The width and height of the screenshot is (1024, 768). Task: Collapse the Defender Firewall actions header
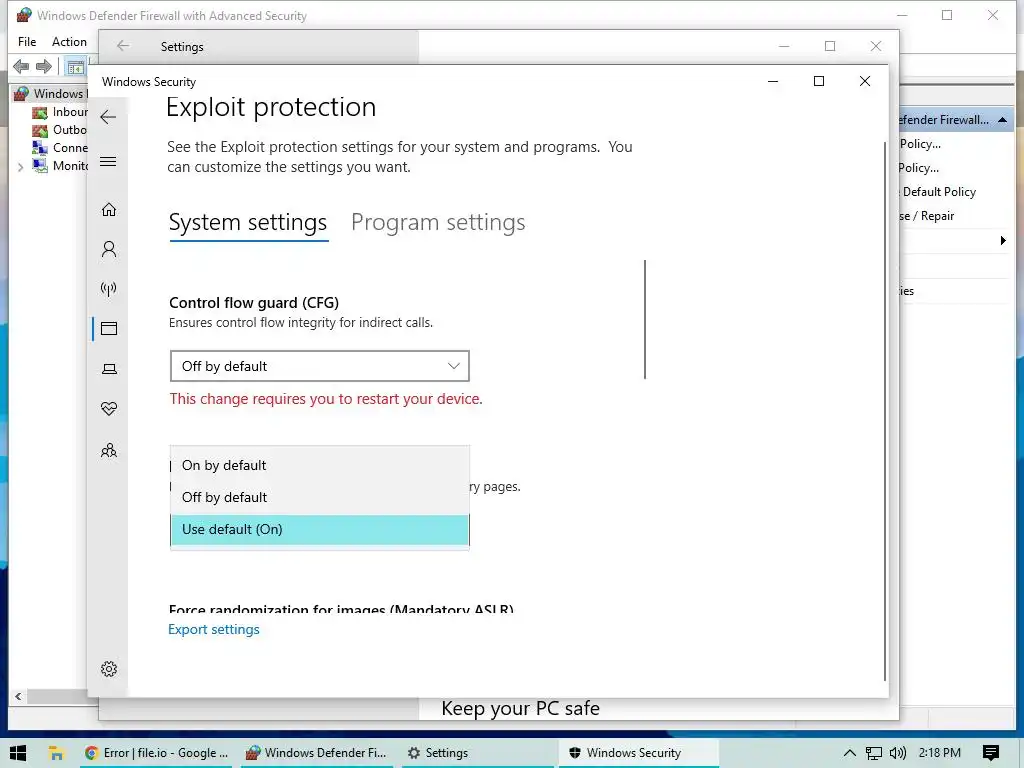pyautogui.click(x=1002, y=120)
